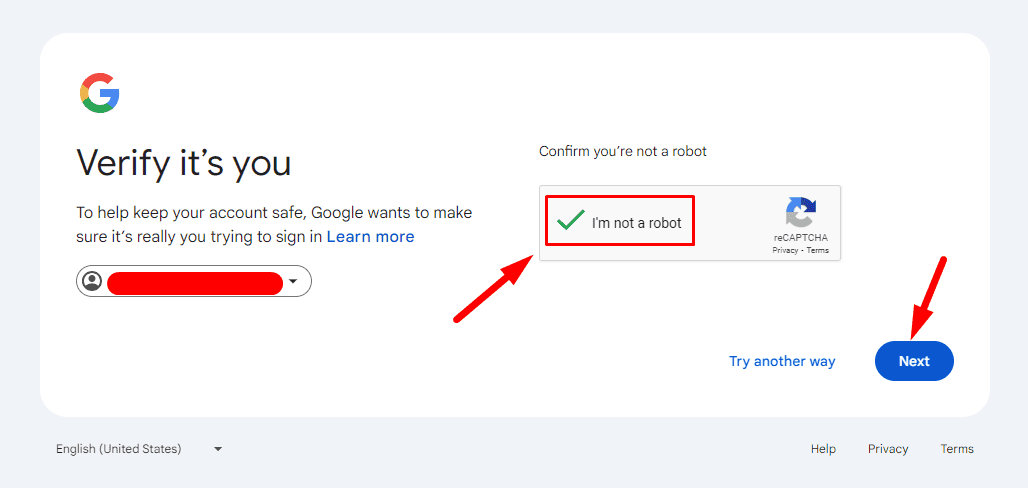Open the footer Terms link
This screenshot has height=488, width=1028.
957,449
